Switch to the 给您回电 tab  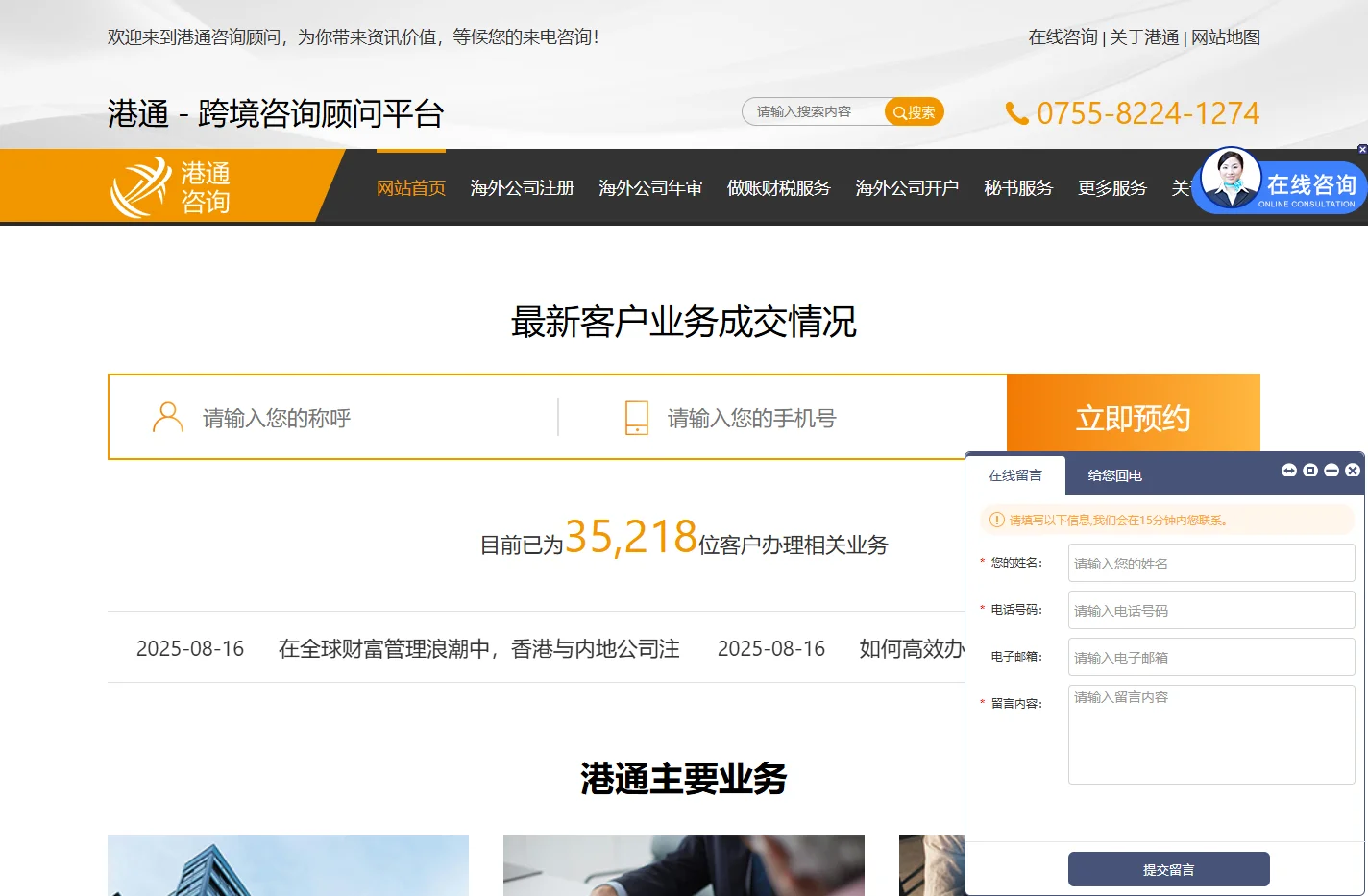point(1114,475)
